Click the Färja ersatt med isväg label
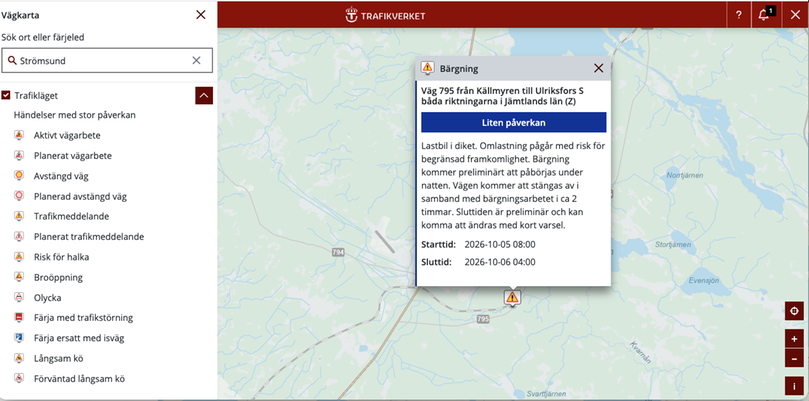Screen dimensions: 809x401 pyautogui.click(x=79, y=338)
